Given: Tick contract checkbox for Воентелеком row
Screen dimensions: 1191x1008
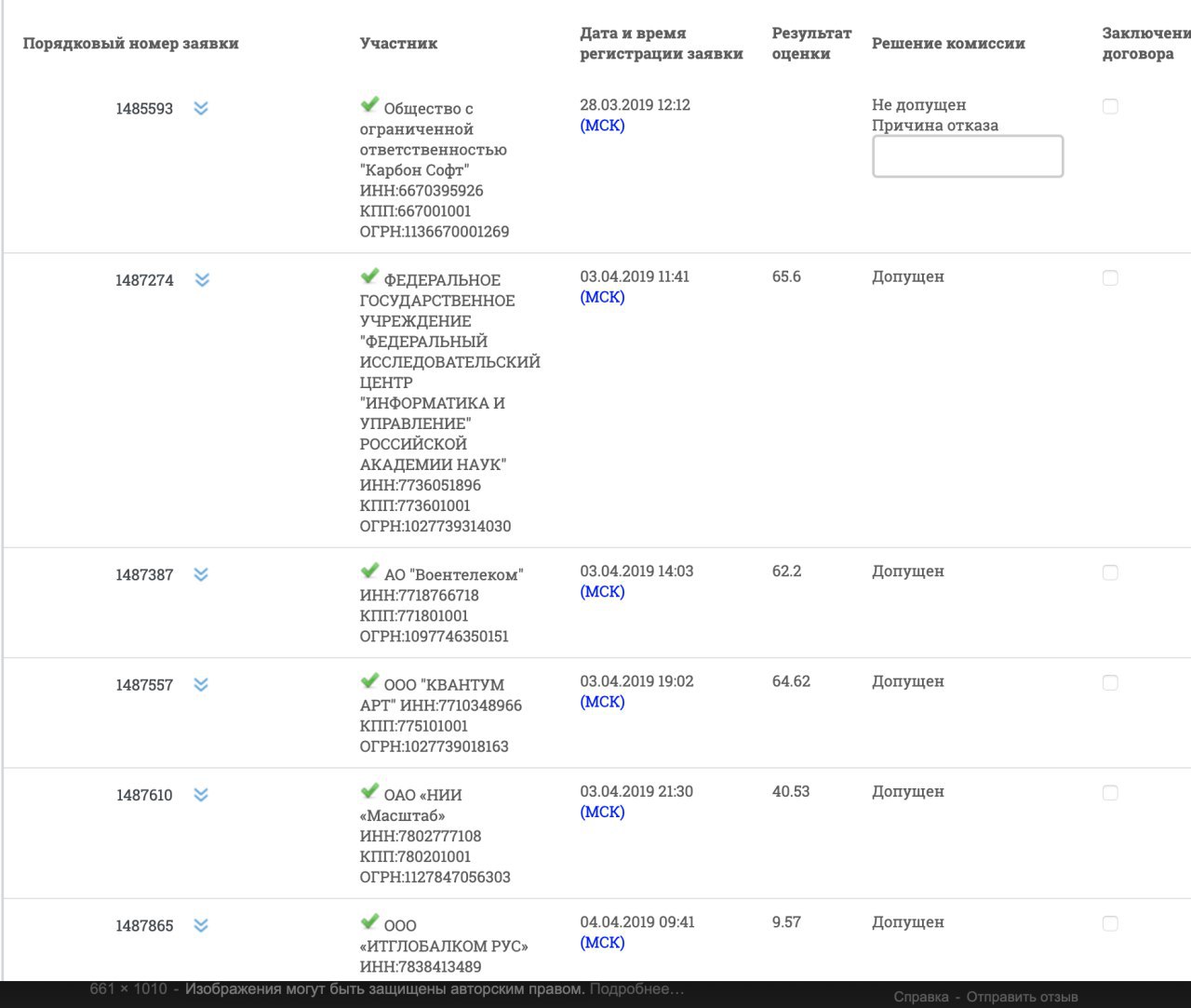Looking at the screenshot, I should coord(1110,572).
